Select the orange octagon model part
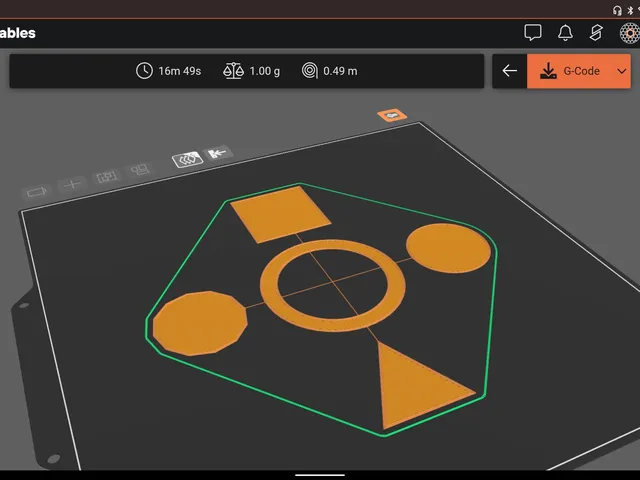The width and height of the screenshot is (640, 480). click(200, 323)
